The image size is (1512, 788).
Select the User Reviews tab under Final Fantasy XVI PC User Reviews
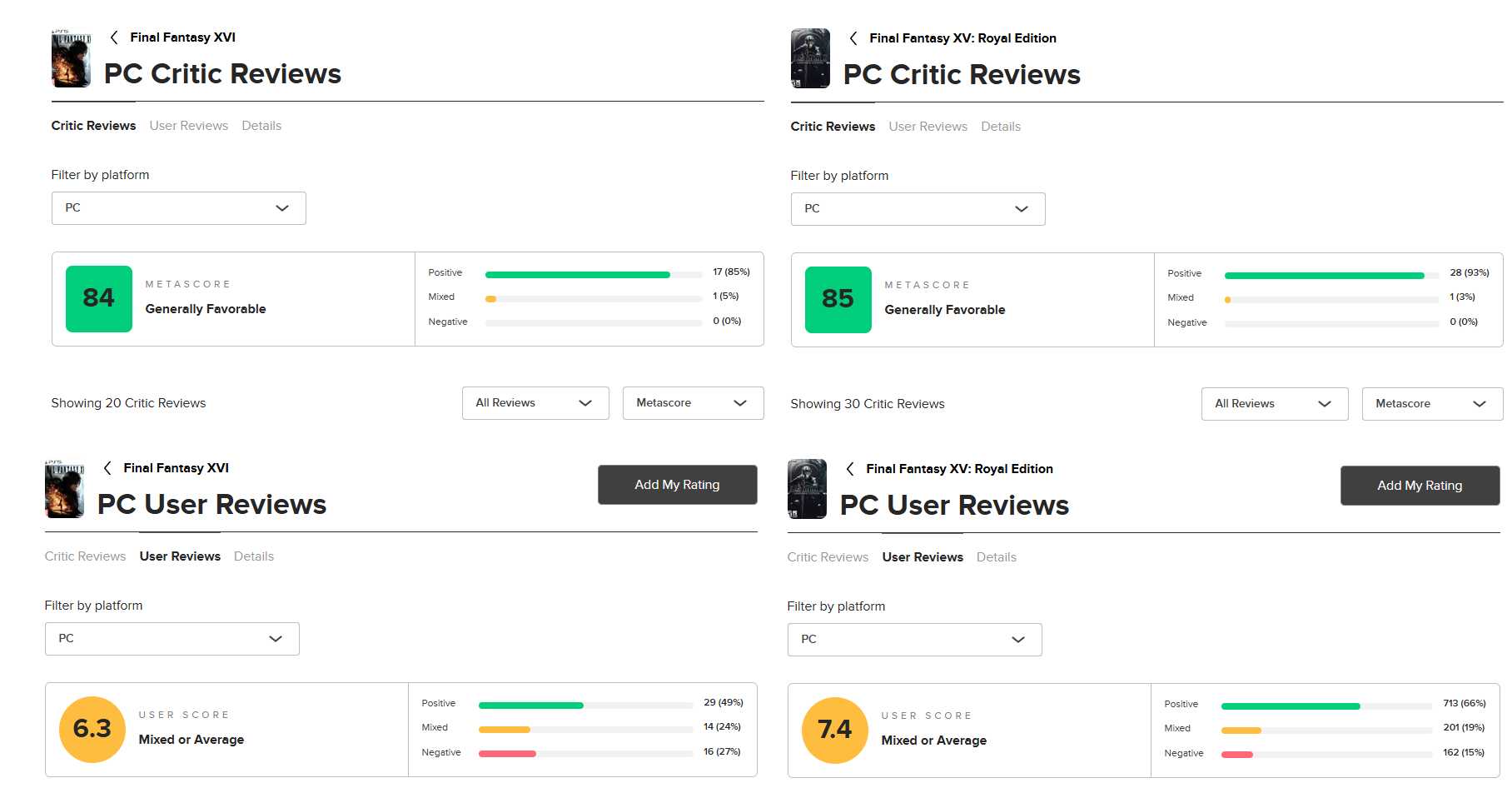pyautogui.click(x=180, y=556)
